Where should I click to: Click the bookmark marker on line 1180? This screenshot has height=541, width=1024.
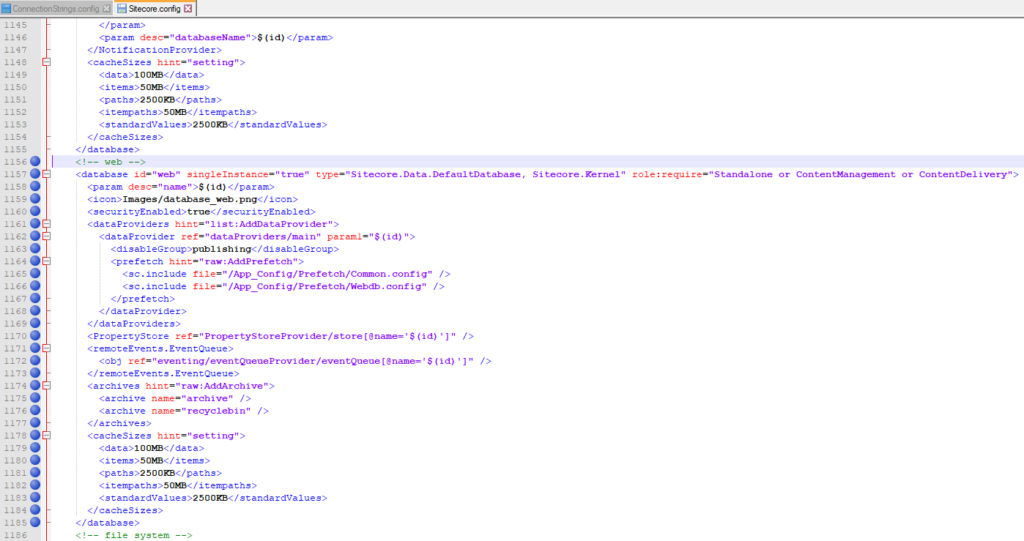pos(35,460)
